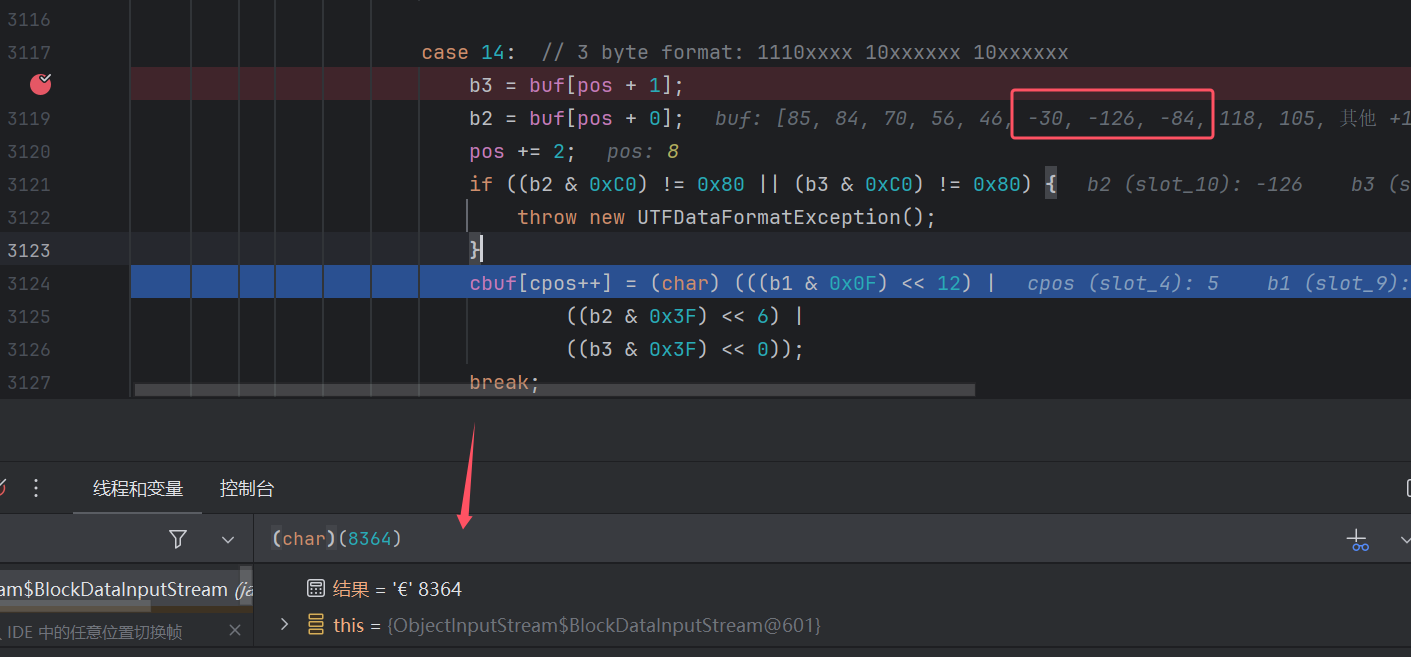
Task: Click the case 14: label
Action: click(x=469, y=52)
